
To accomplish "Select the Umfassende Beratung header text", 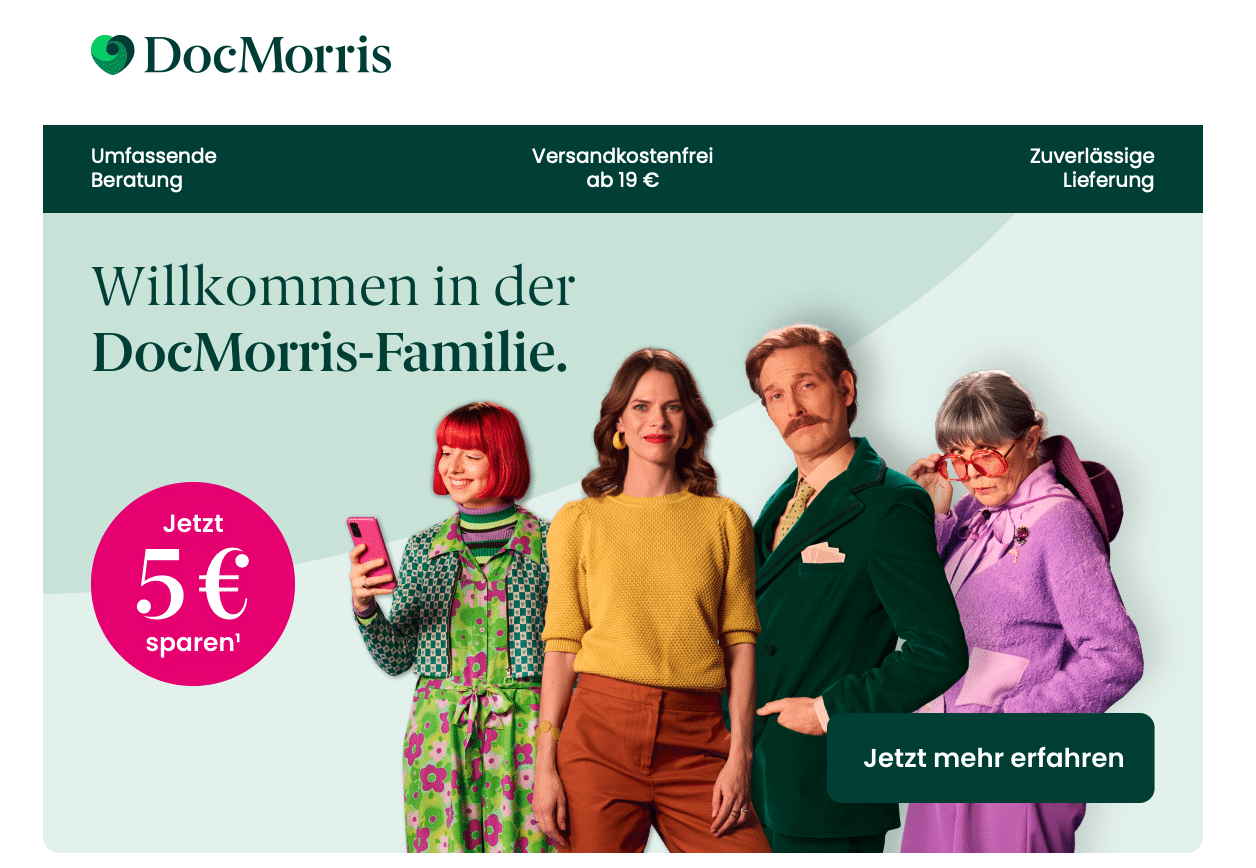I will 154,168.
